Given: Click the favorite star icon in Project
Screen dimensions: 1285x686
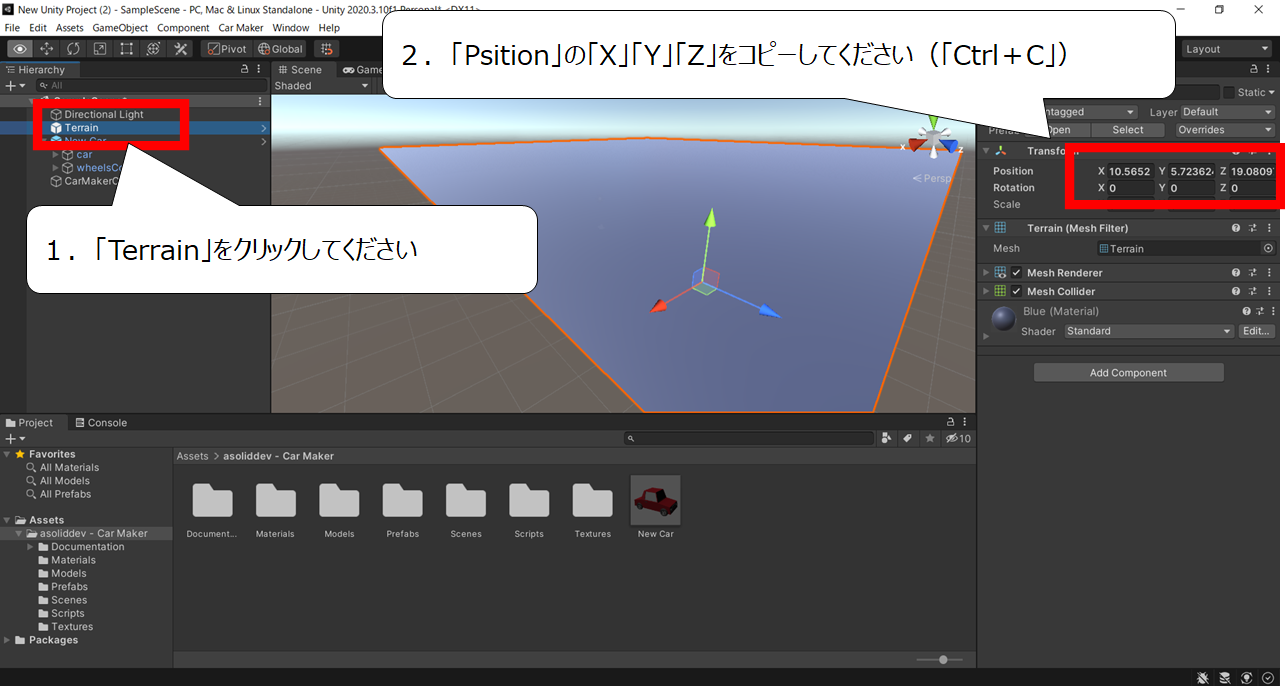Looking at the screenshot, I should click(x=930, y=438).
